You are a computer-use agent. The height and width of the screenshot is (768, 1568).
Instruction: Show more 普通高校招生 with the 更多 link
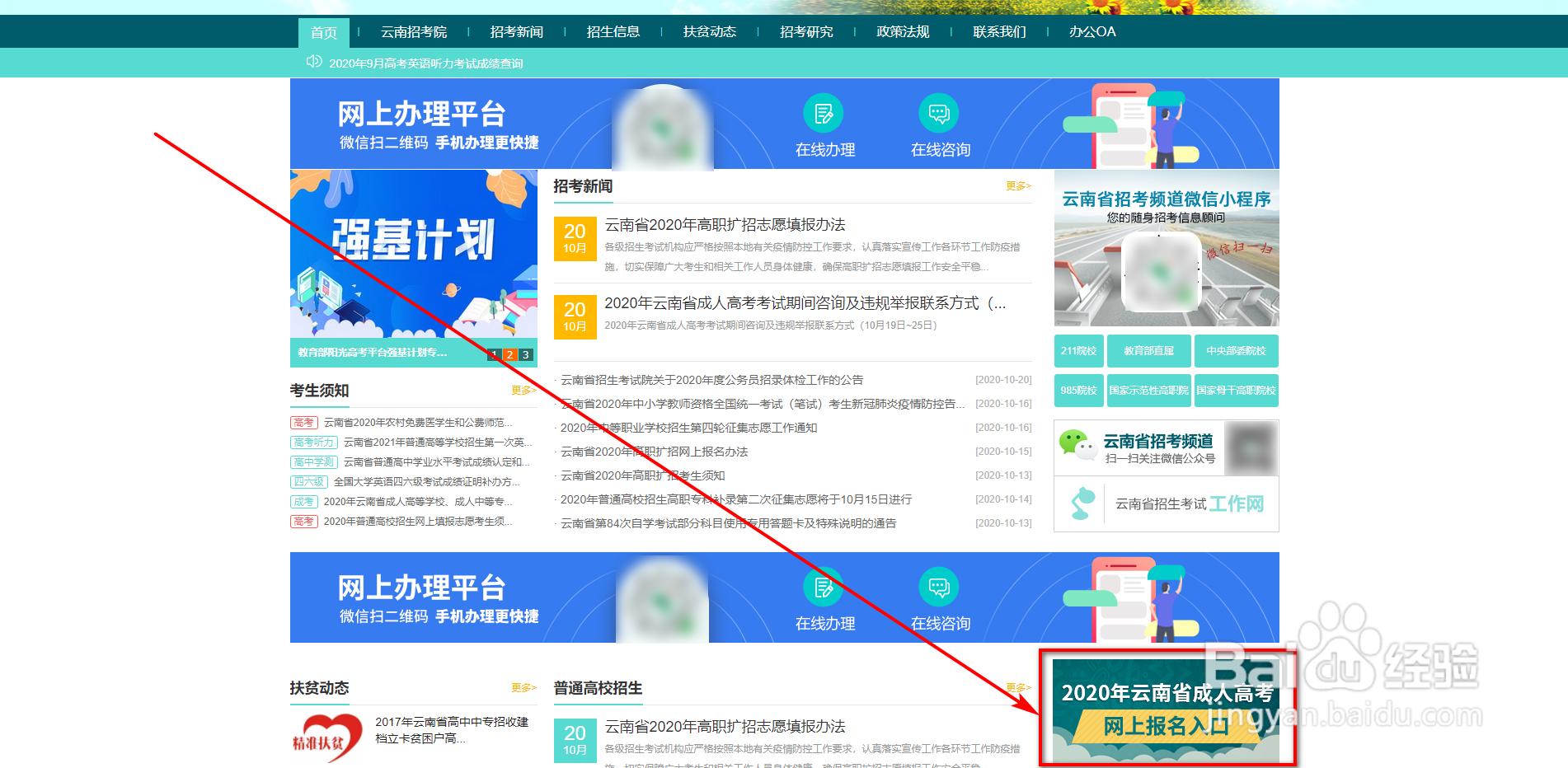[1018, 688]
